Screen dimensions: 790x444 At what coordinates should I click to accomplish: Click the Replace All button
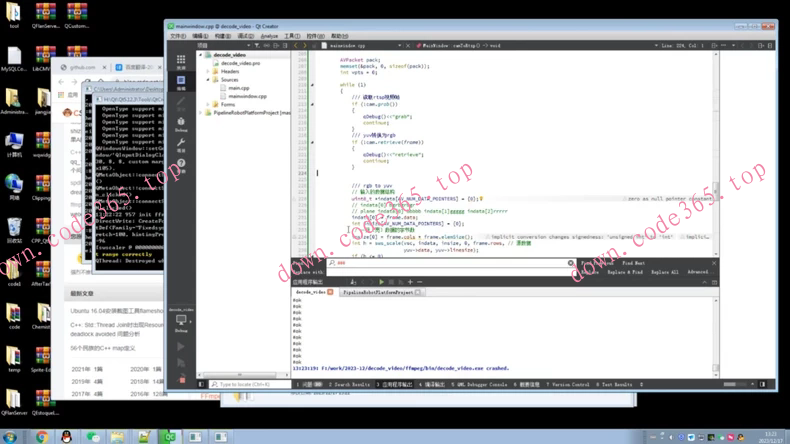pos(664,272)
